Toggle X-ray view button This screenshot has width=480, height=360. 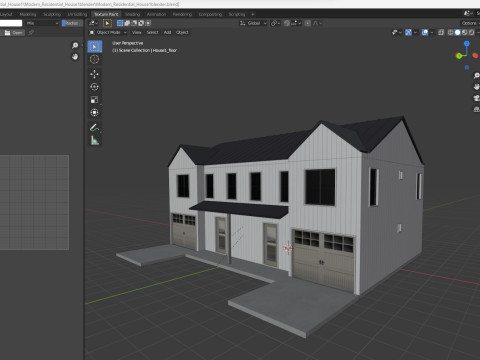pos(441,32)
